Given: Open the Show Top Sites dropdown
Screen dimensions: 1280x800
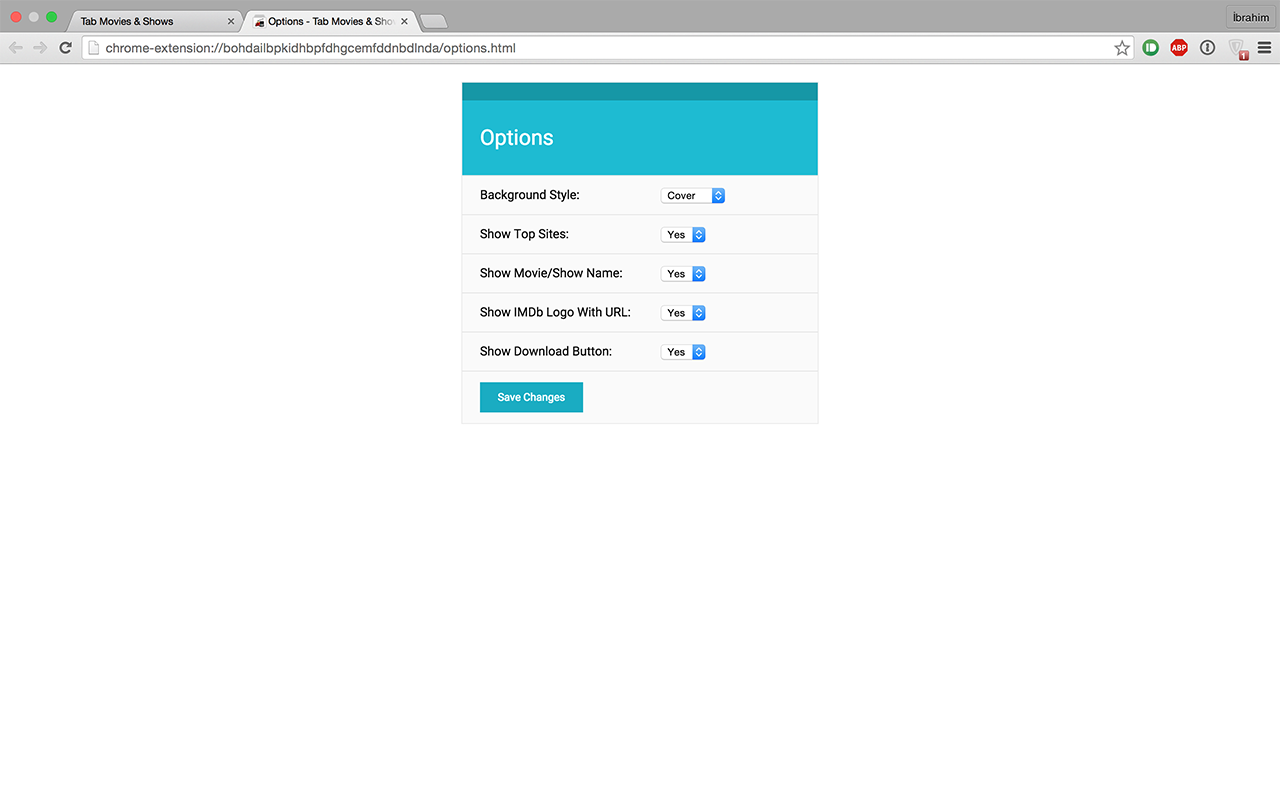Looking at the screenshot, I should (683, 235).
